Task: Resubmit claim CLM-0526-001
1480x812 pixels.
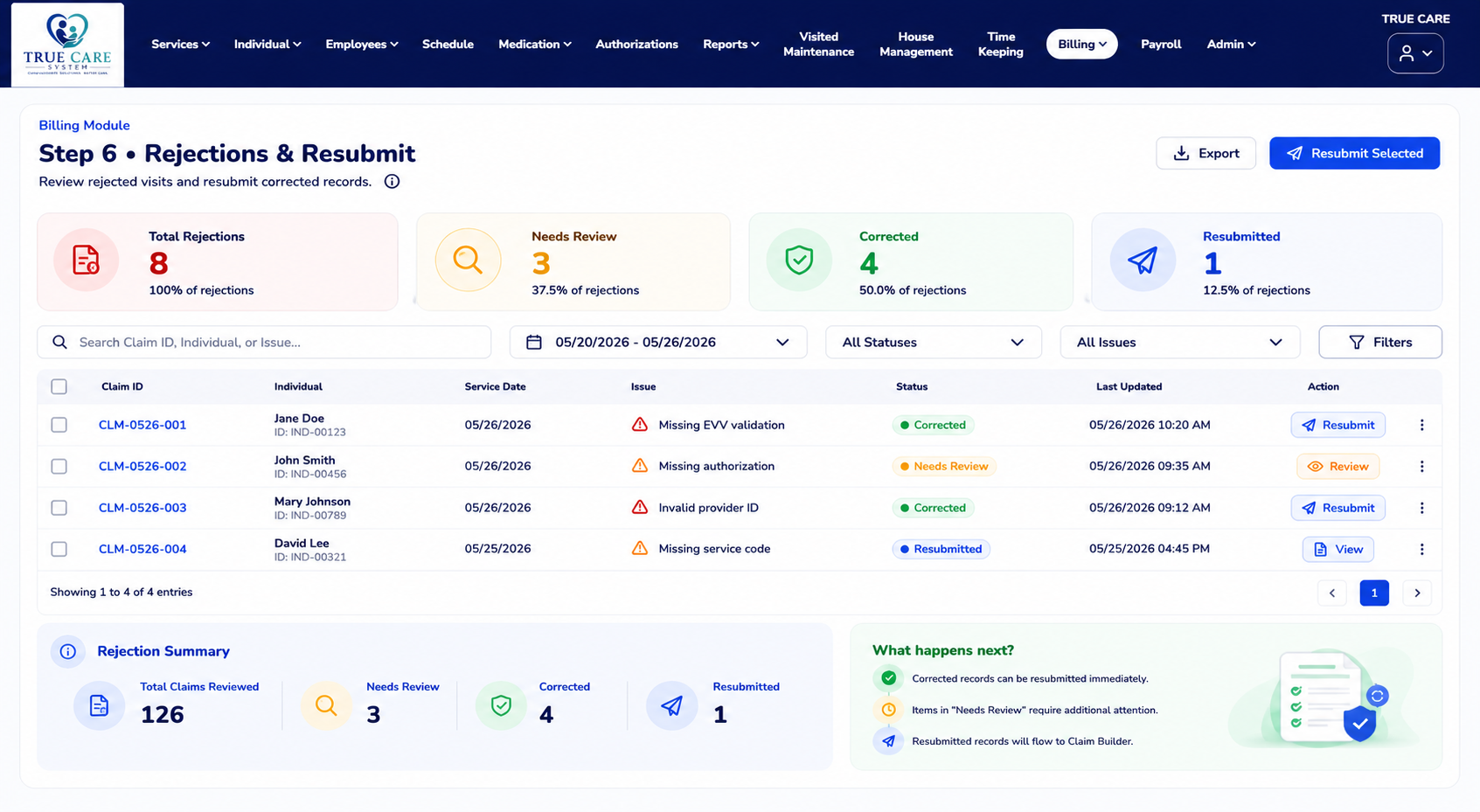Action: click(1338, 425)
